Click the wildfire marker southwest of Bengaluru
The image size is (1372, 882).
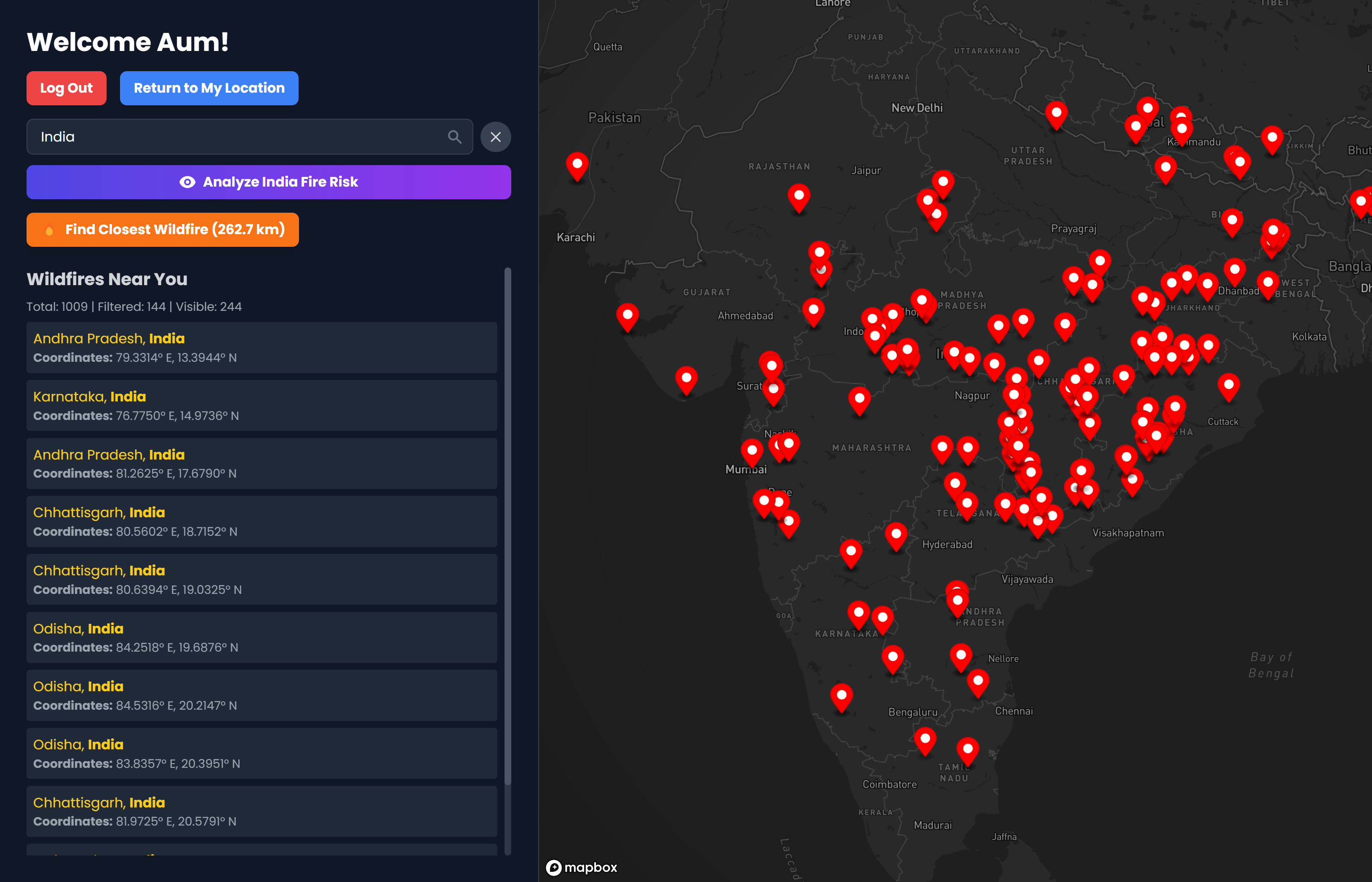click(841, 696)
